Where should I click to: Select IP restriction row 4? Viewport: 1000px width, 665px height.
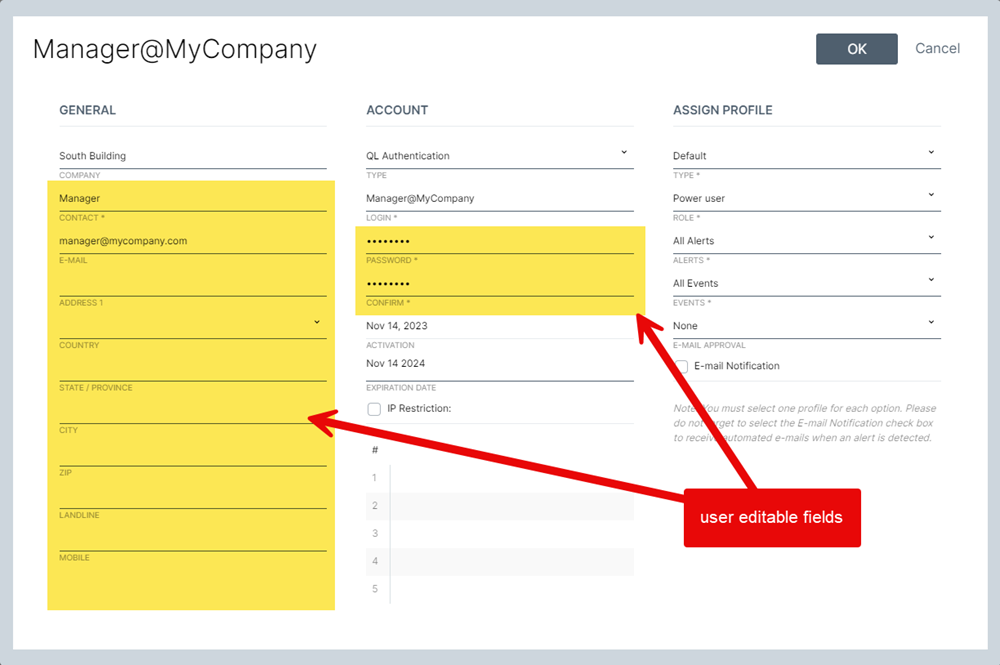[x=499, y=562]
